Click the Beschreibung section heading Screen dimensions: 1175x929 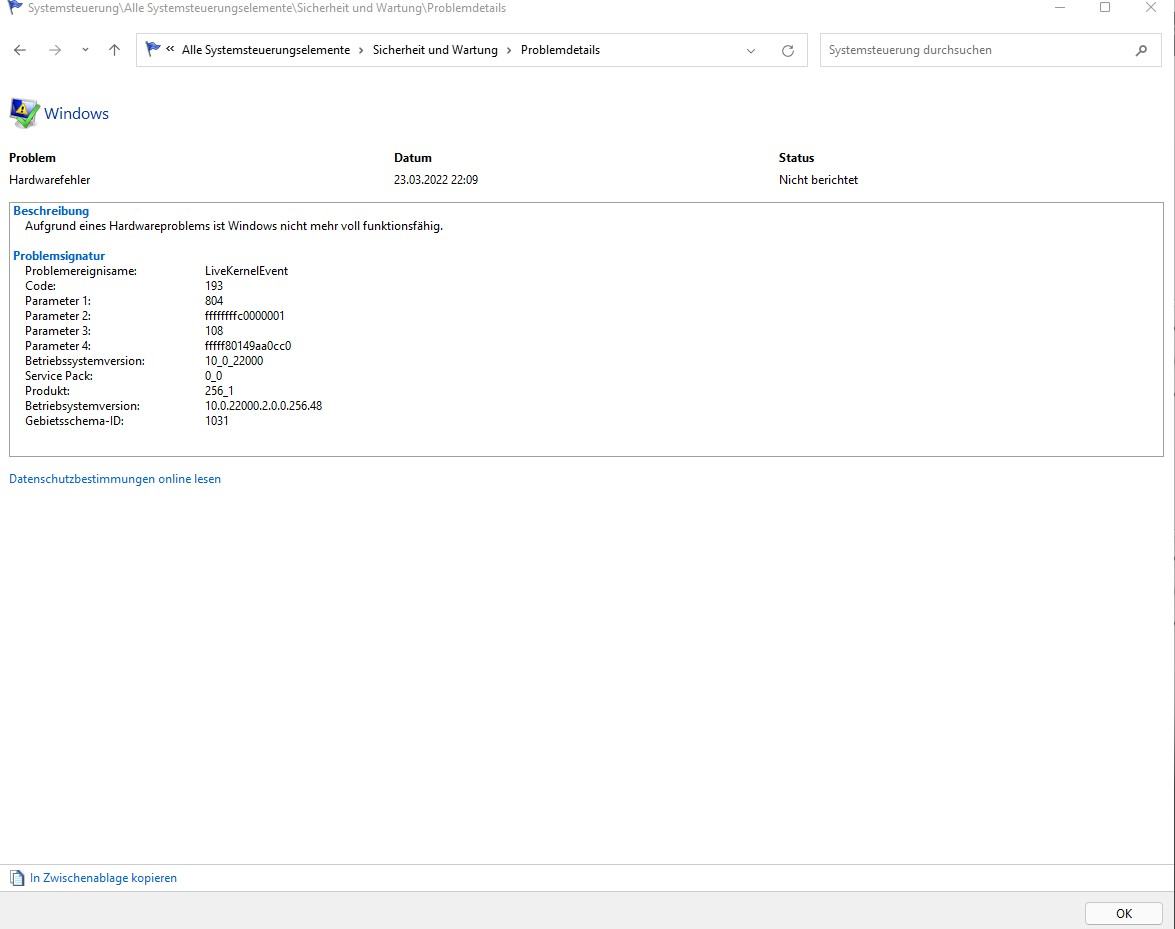coord(51,211)
